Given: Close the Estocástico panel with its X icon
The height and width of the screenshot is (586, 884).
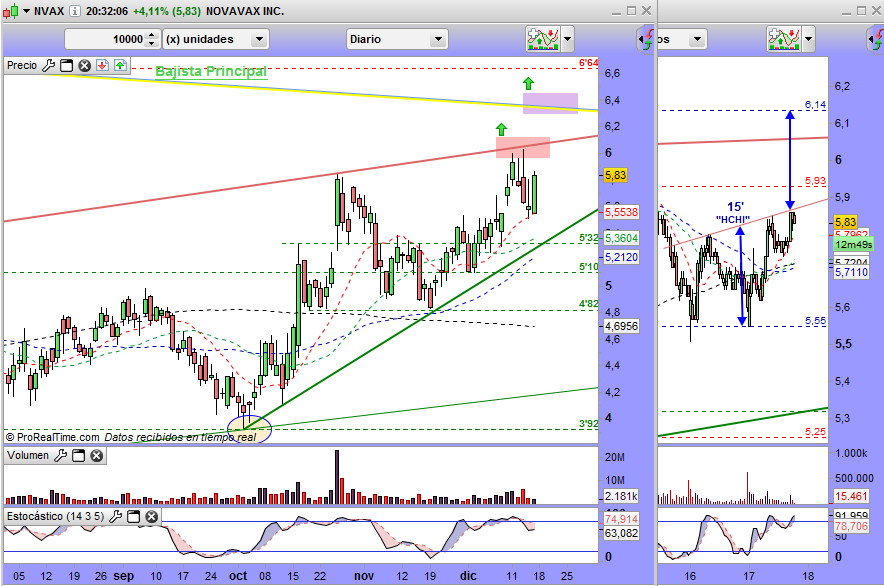Looking at the screenshot, I should (152, 517).
